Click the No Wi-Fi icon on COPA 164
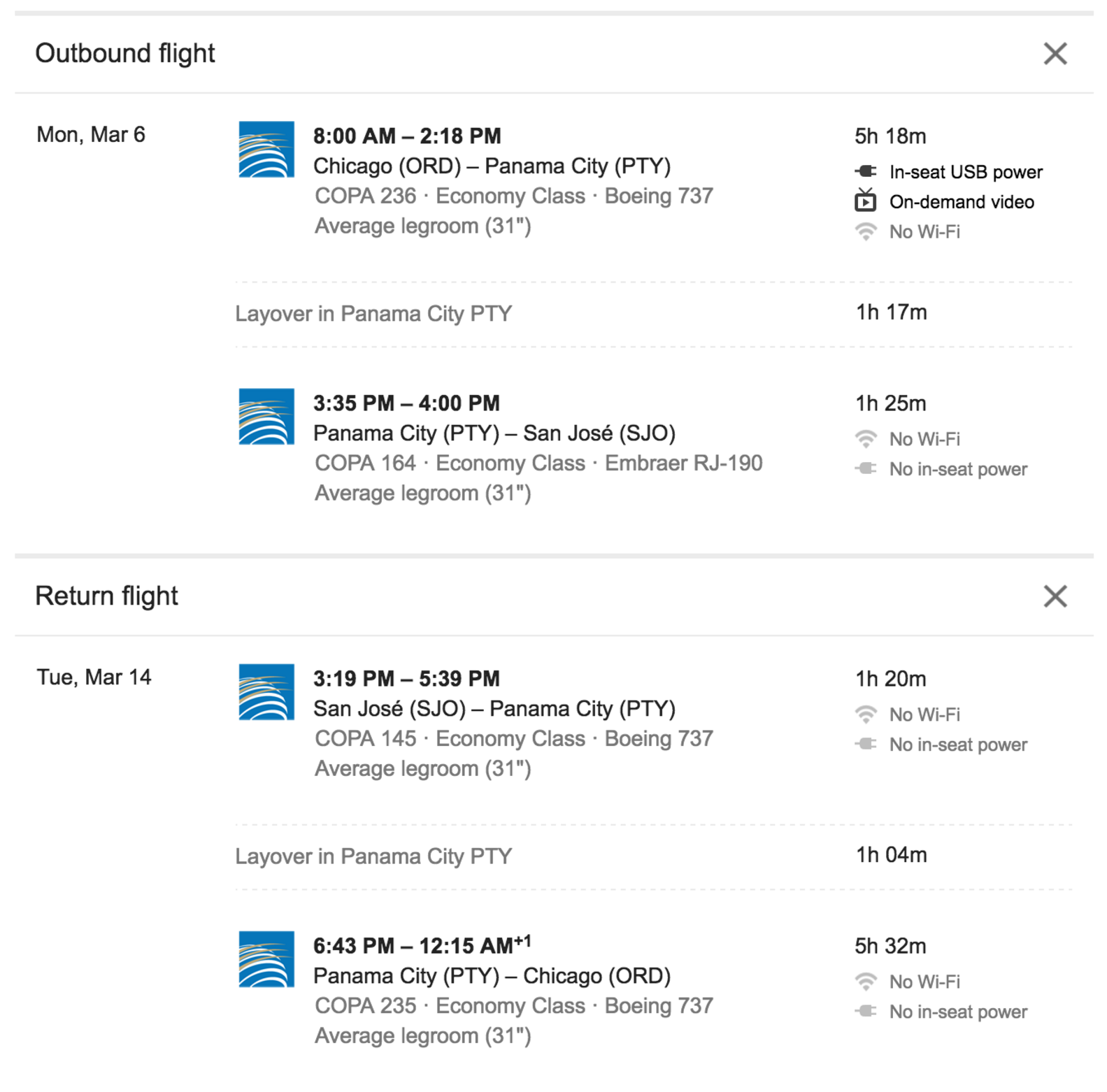Image resolution: width=1107 pixels, height=1092 pixels. click(x=866, y=438)
